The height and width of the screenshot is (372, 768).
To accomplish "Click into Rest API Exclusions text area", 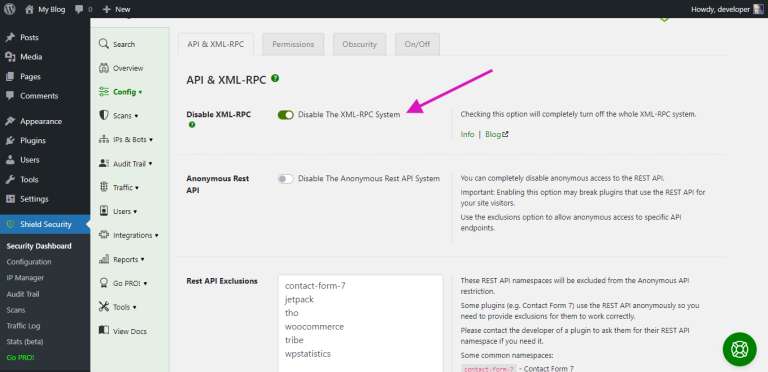I will (360, 324).
